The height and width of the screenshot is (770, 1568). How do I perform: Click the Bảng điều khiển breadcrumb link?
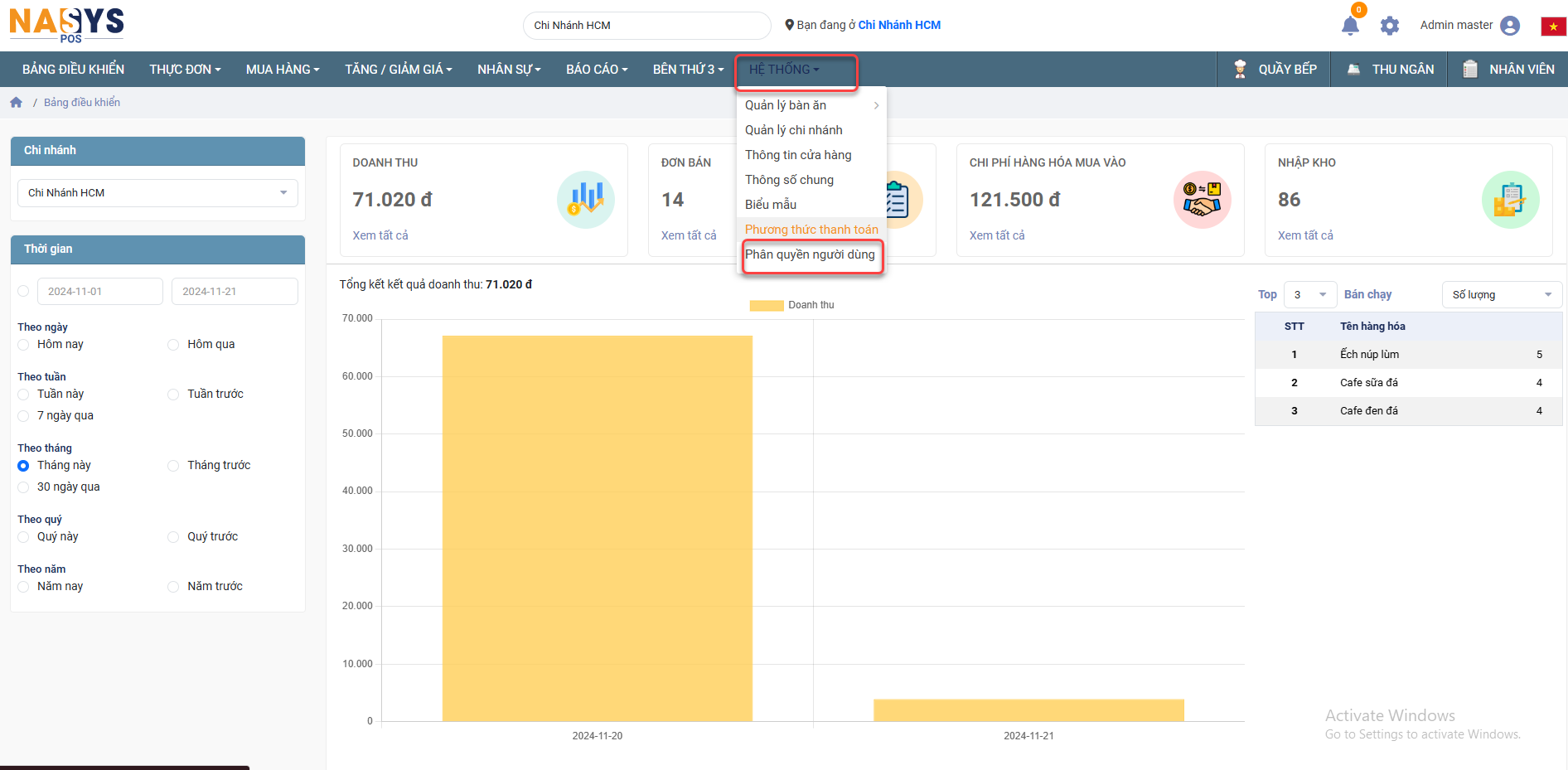82,103
